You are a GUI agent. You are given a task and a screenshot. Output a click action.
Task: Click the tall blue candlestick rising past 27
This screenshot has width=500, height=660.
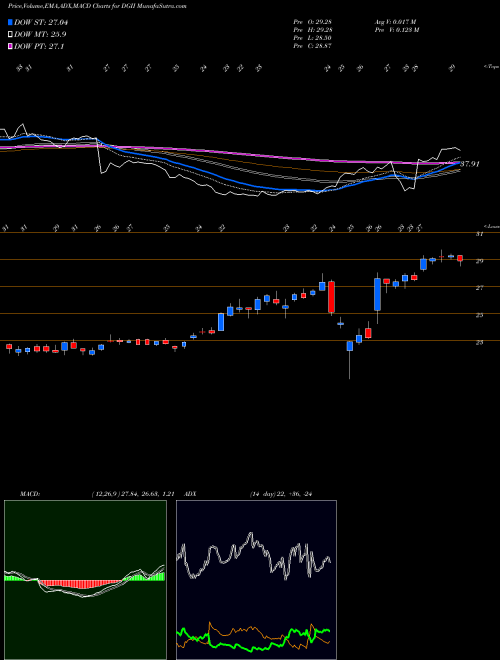pyautogui.click(x=378, y=294)
